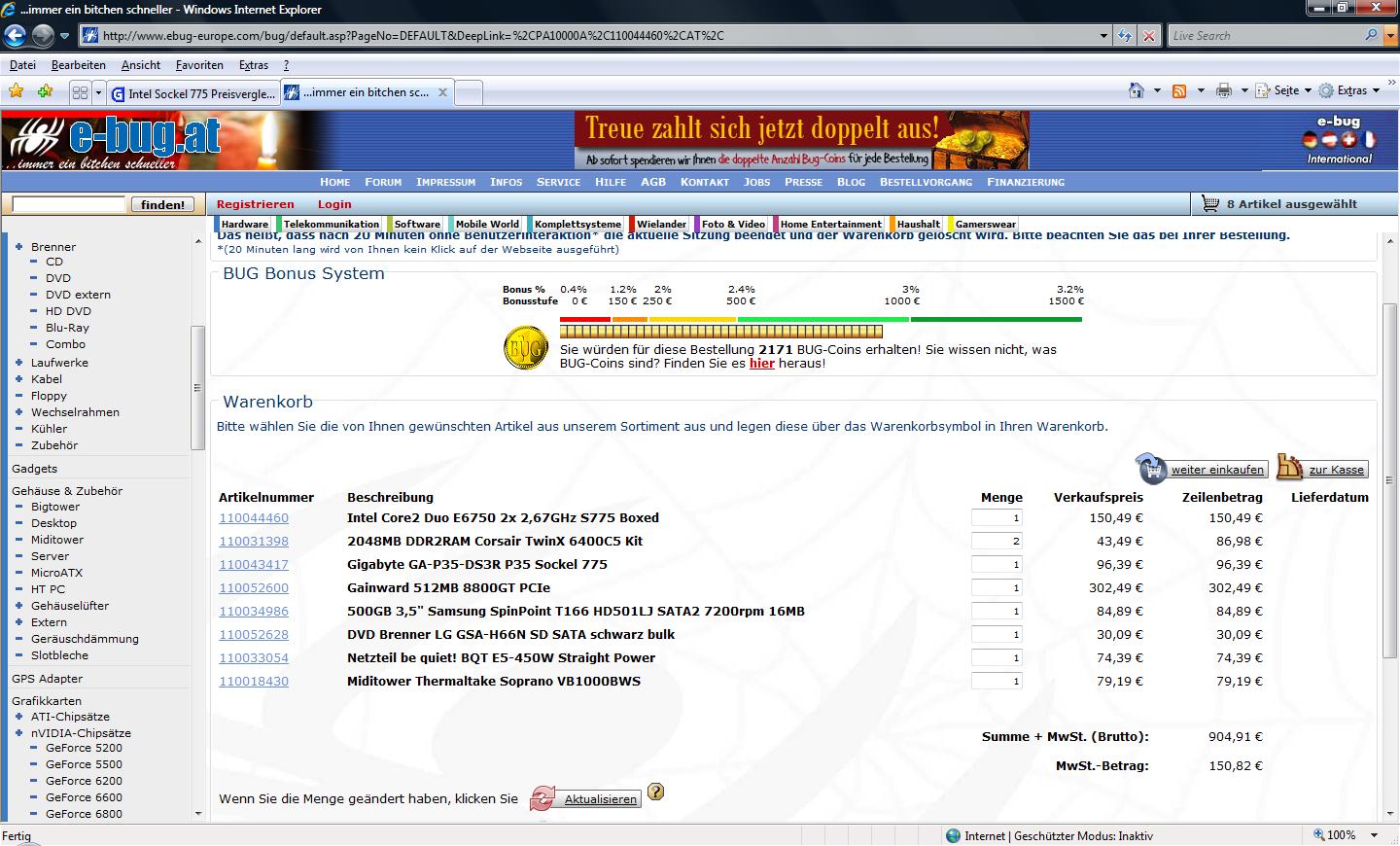The width and height of the screenshot is (1400, 846).
Task: Collapse the nVIDIA-Chipsätze category
Action: 18,733
